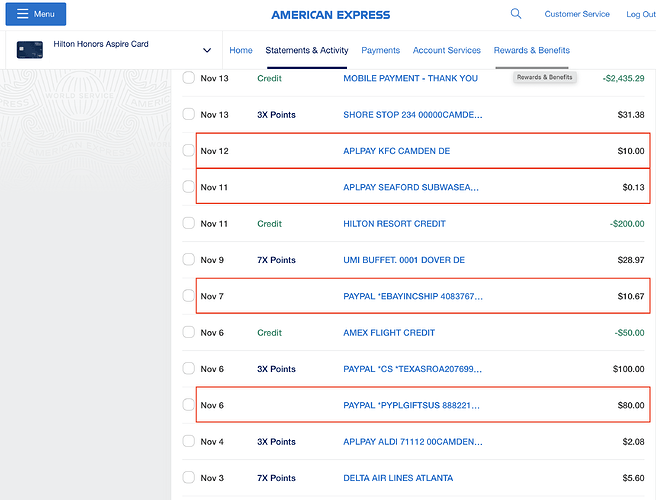Check the Aldi transaction row

click(189, 441)
